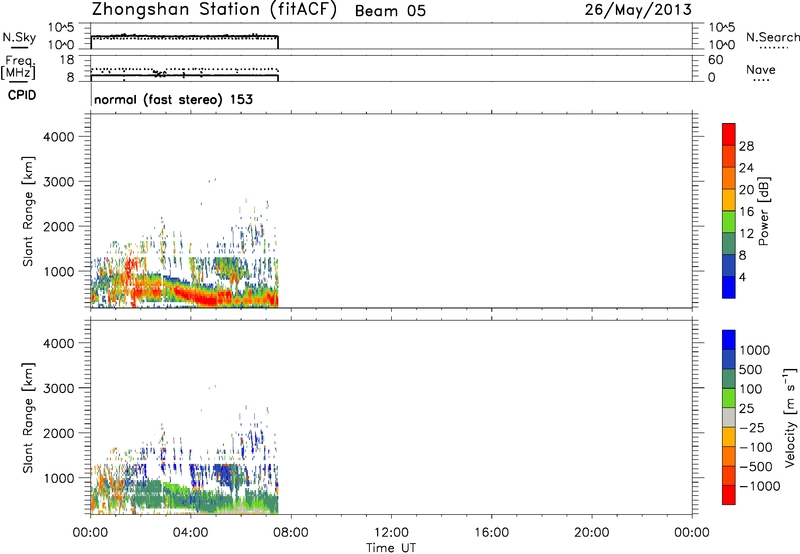The height and width of the screenshot is (554, 800).
Task: Click the velocity colorbar value -1000
Action: pos(760,486)
